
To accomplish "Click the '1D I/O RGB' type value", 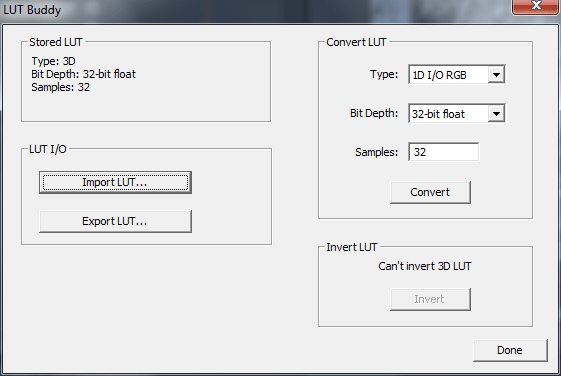I will tap(439, 75).
